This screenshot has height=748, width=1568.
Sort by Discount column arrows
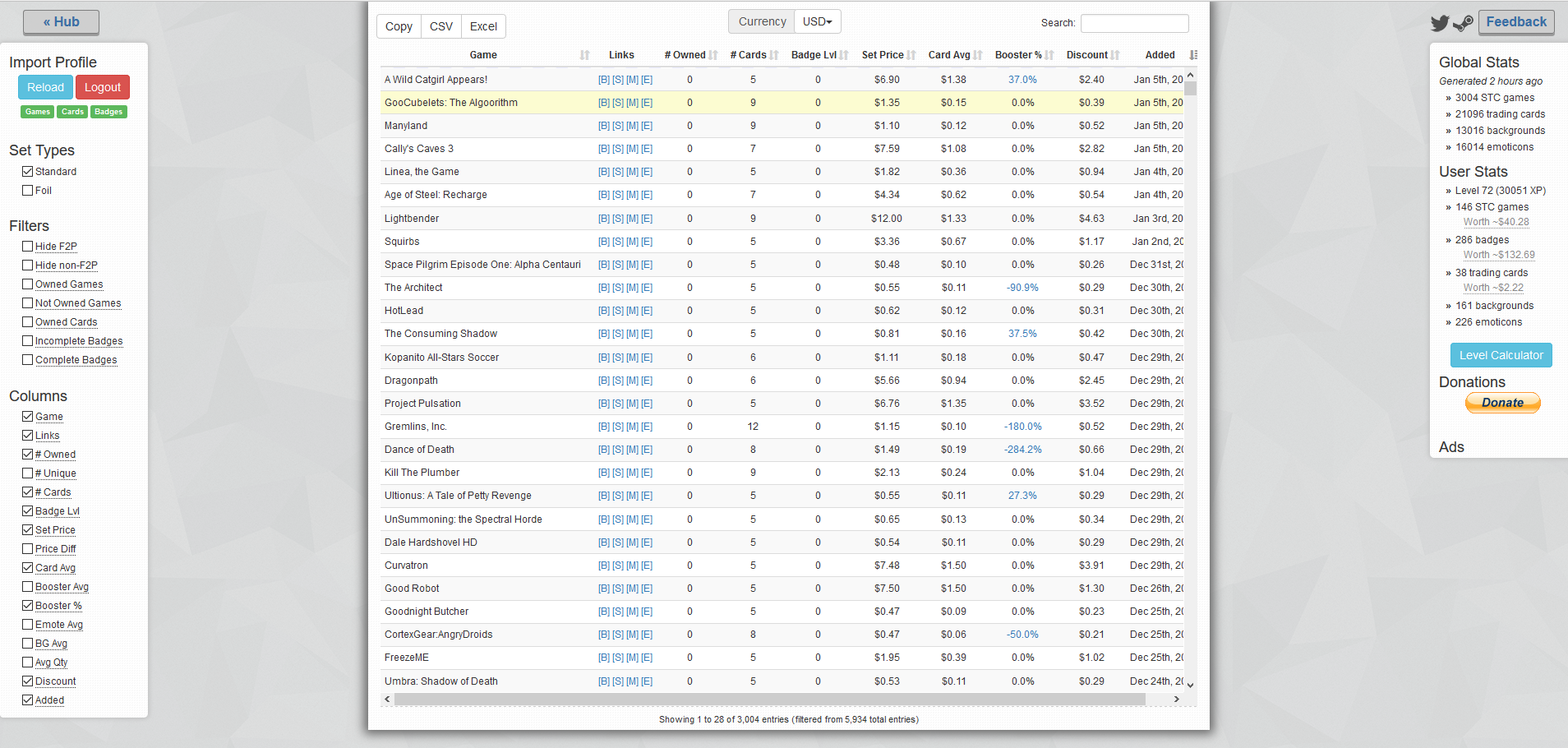coord(1115,55)
